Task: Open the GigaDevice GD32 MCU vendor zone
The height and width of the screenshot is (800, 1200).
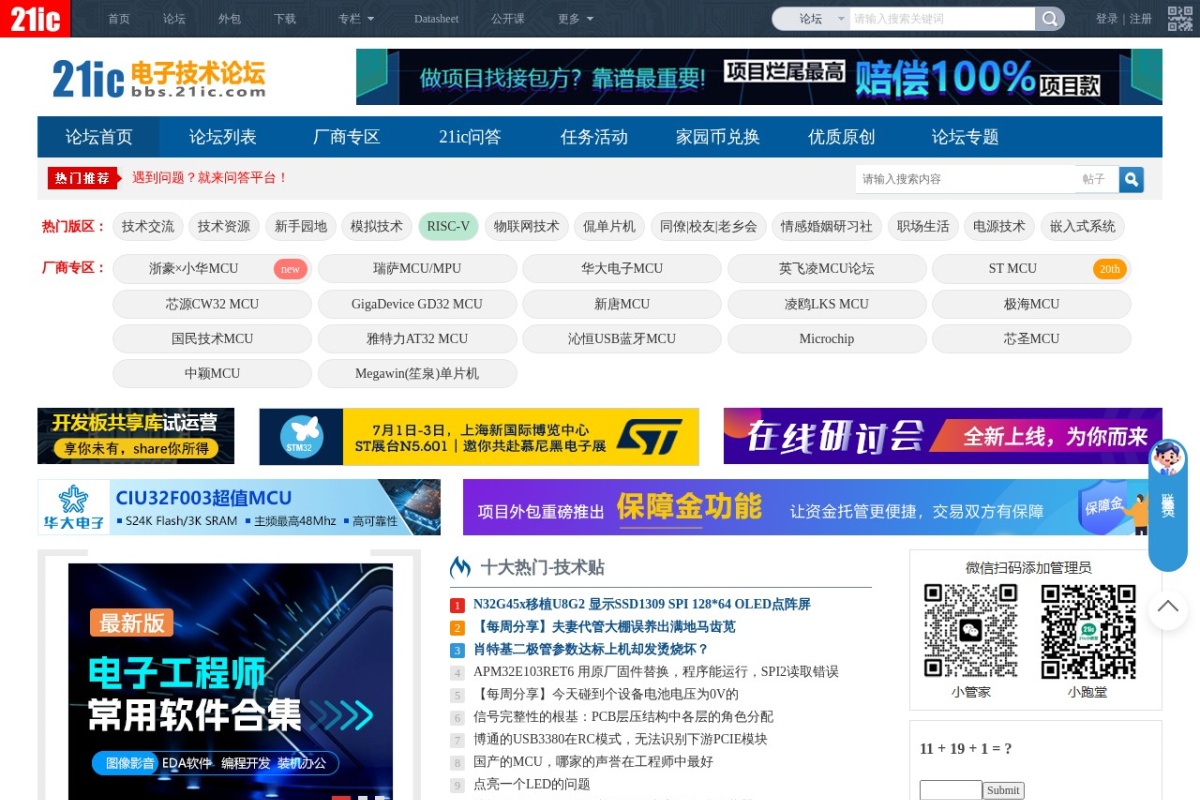Action: (x=417, y=304)
